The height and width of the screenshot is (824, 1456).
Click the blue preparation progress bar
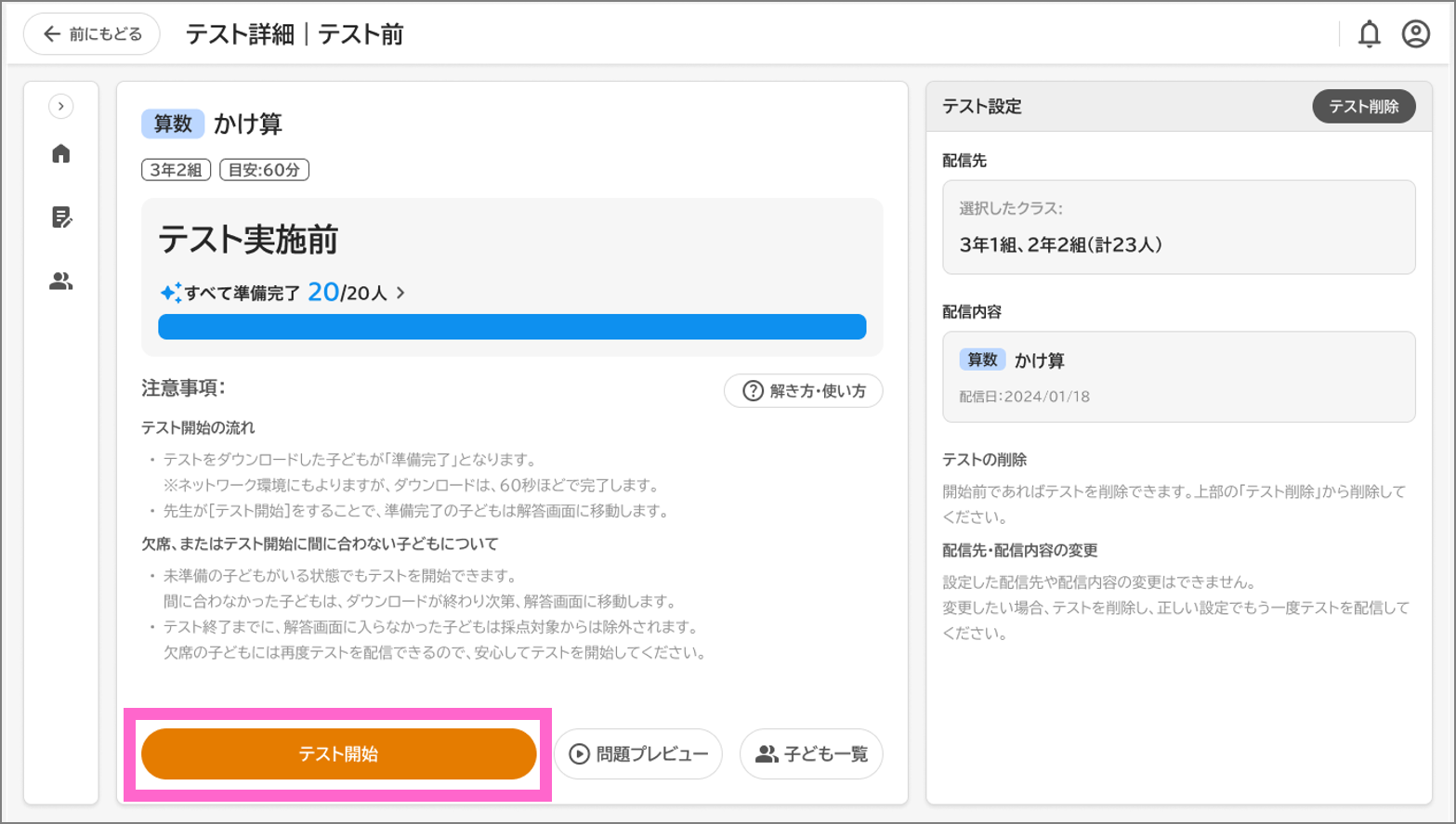click(x=512, y=327)
